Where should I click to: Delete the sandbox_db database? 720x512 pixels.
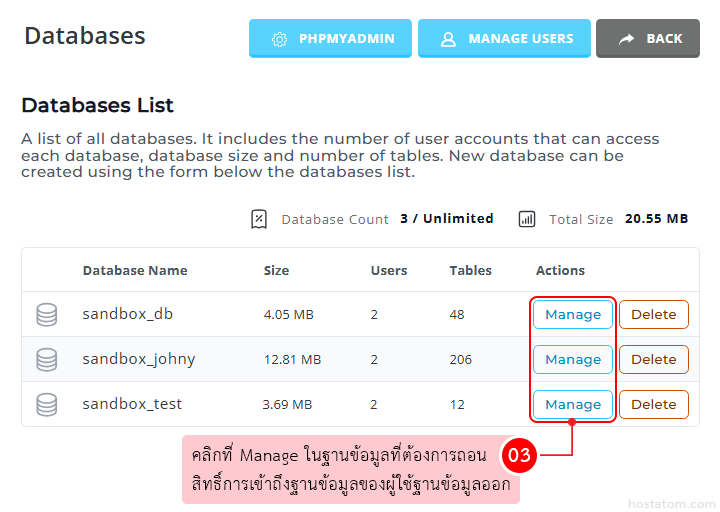click(654, 314)
